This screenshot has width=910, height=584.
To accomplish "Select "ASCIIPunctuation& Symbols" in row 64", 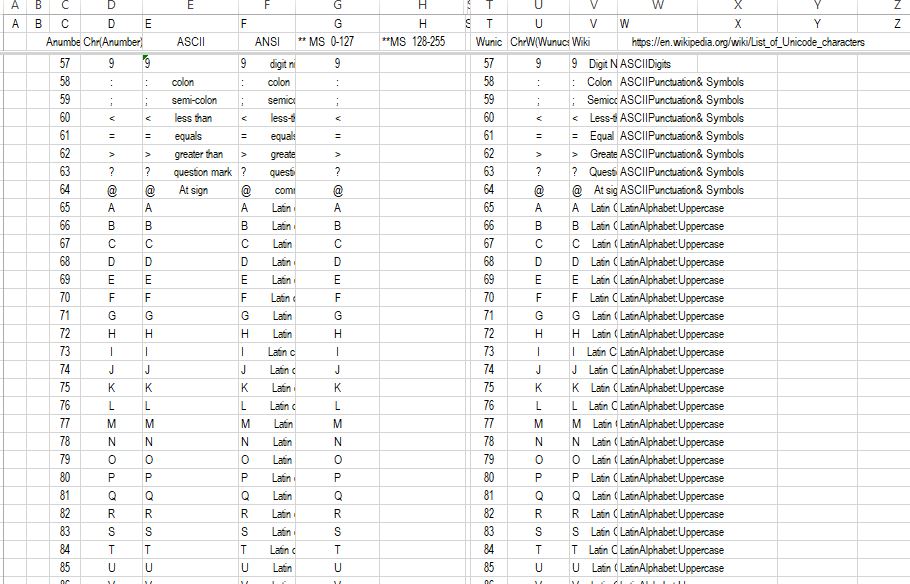I will click(681, 190).
